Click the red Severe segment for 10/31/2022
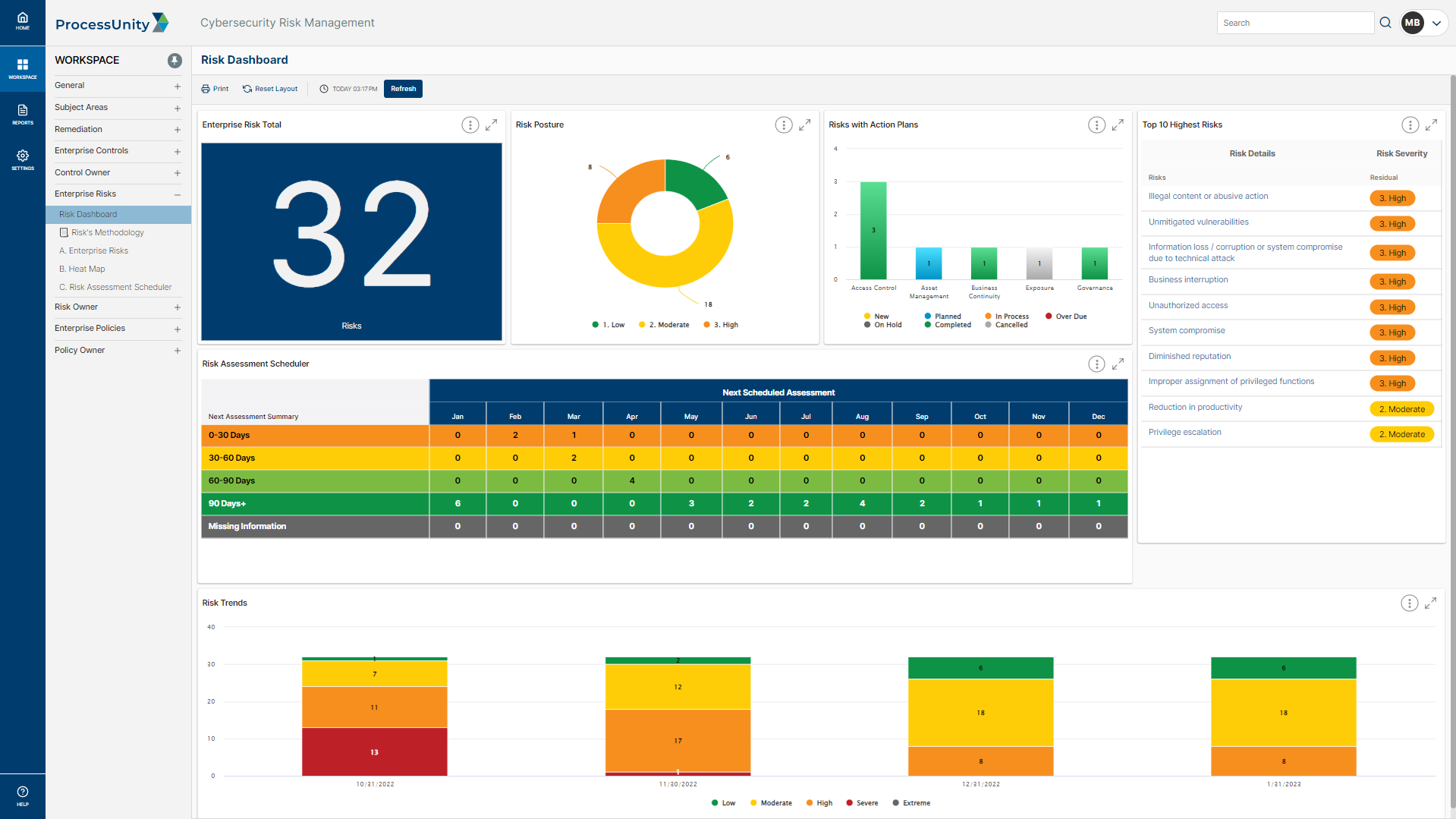1456x819 pixels. point(374,751)
